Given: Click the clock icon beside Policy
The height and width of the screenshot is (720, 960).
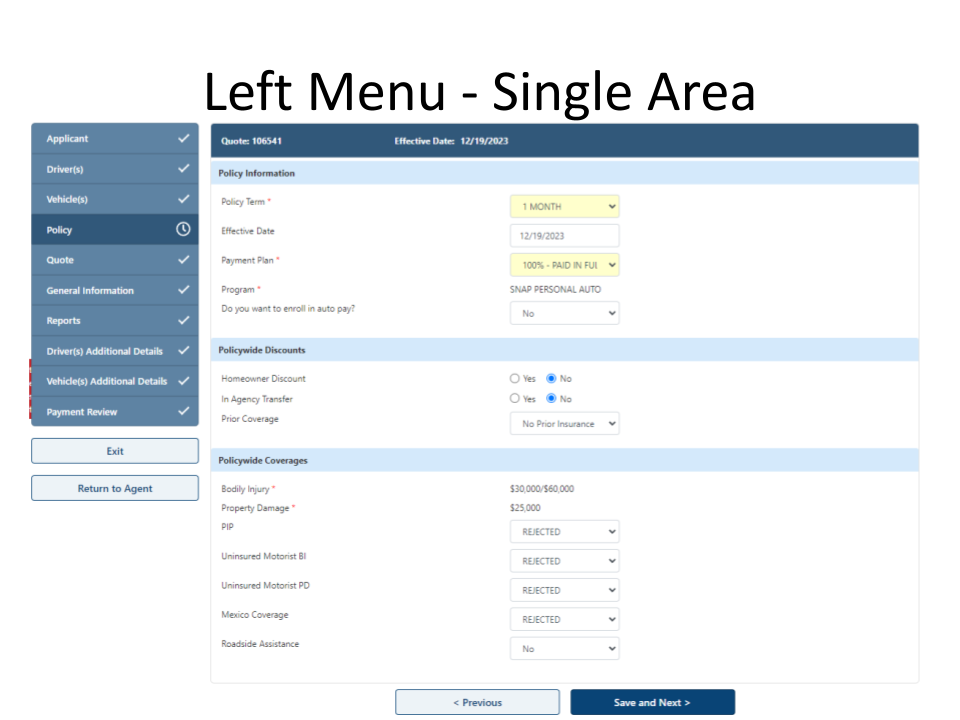Looking at the screenshot, I should [183, 229].
